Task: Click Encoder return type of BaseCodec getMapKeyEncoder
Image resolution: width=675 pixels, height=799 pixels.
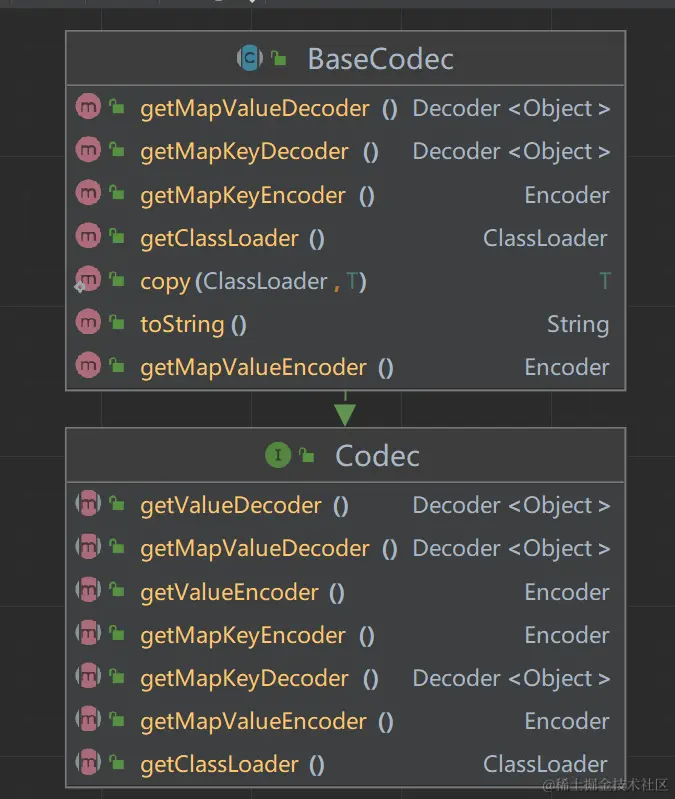Action: [567, 195]
